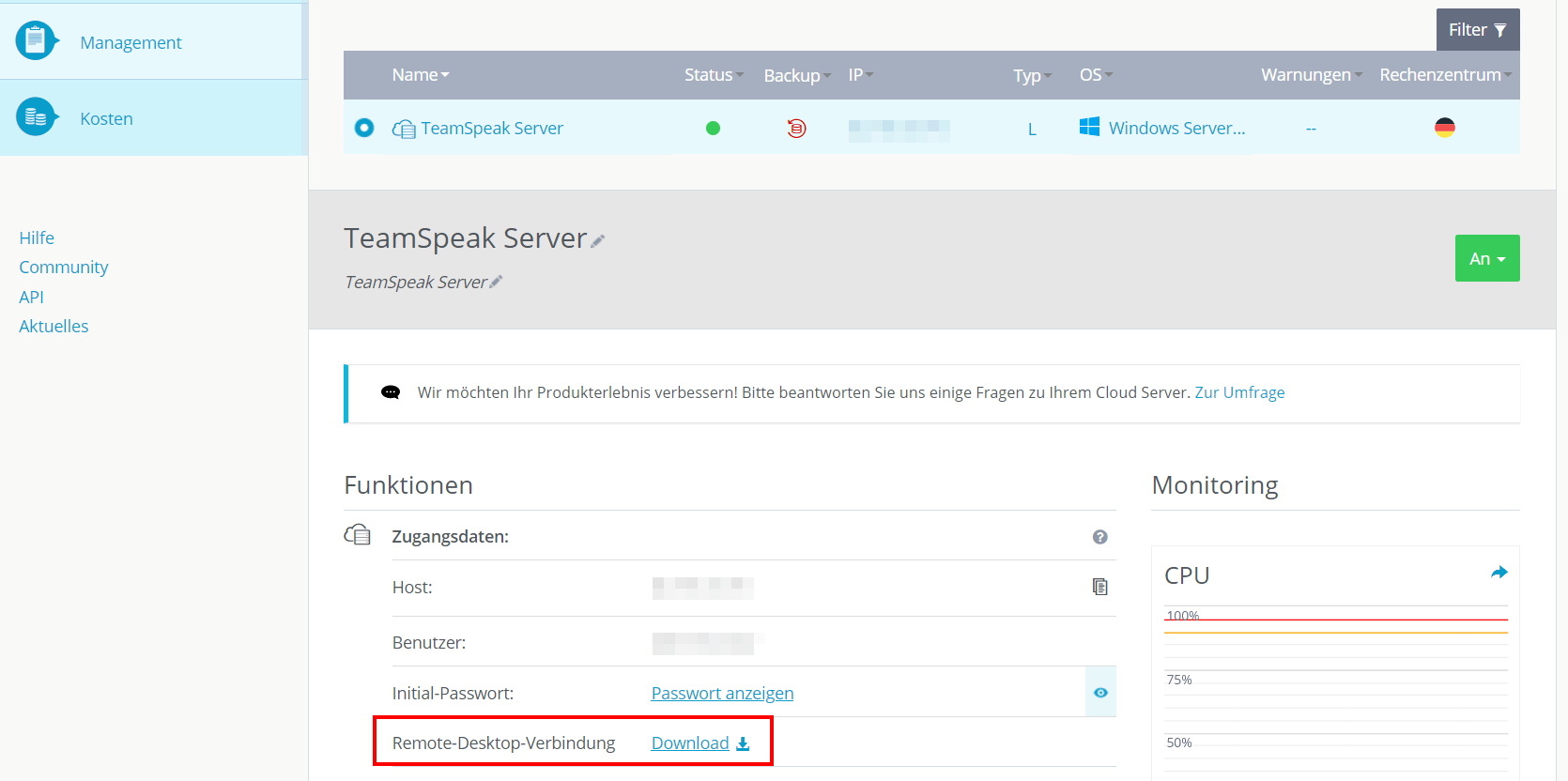The width and height of the screenshot is (1568, 781).
Task: Open the API link
Action: coord(31,297)
